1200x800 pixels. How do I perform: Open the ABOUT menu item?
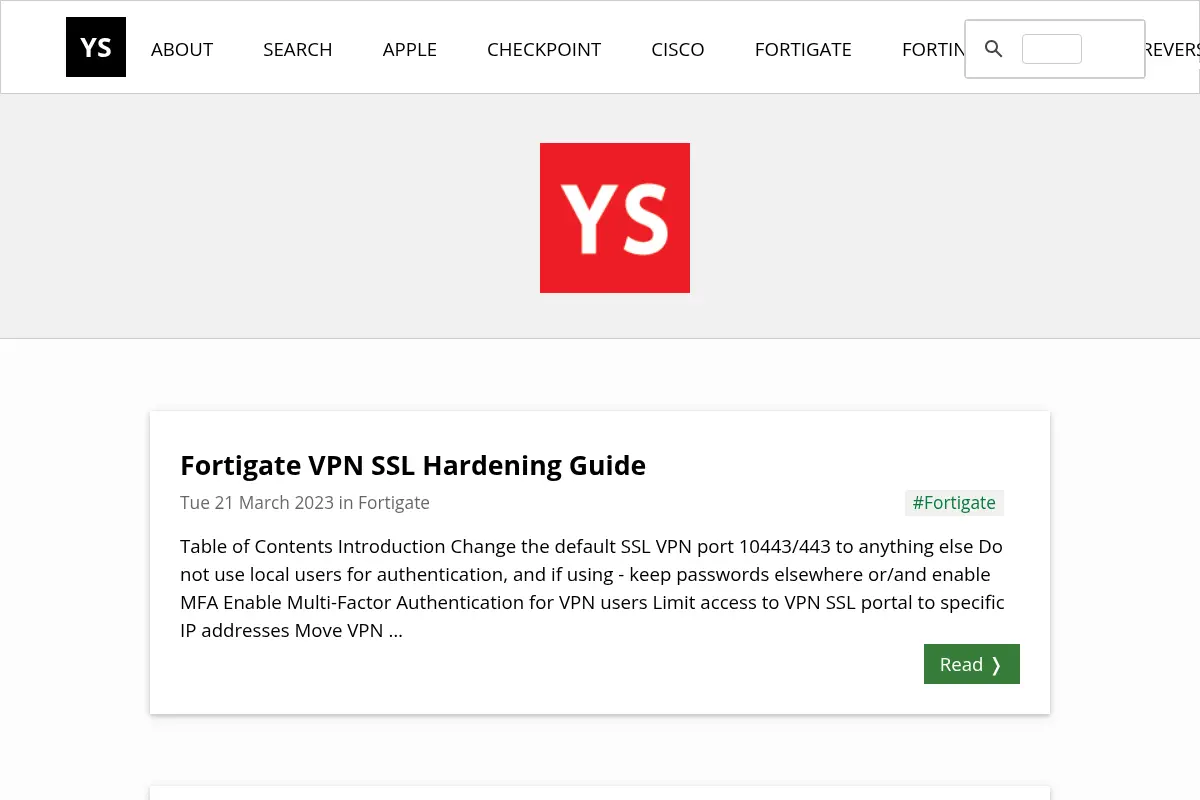(182, 49)
